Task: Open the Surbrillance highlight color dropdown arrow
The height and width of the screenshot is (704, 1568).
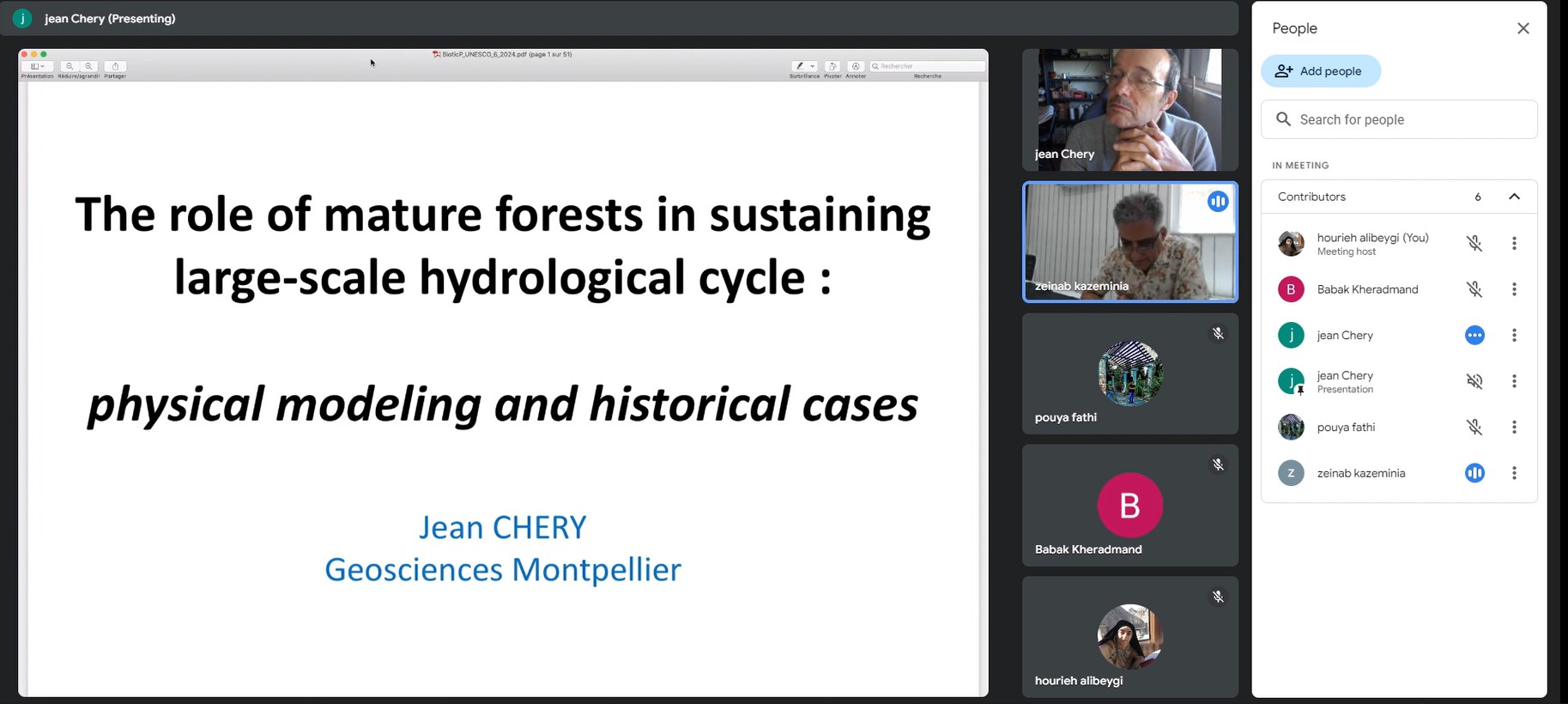Action: tap(812, 66)
